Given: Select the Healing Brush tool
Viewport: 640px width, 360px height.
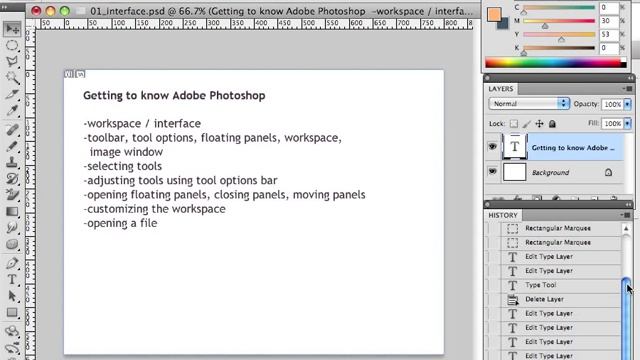Looking at the screenshot, I should (x=12, y=130).
